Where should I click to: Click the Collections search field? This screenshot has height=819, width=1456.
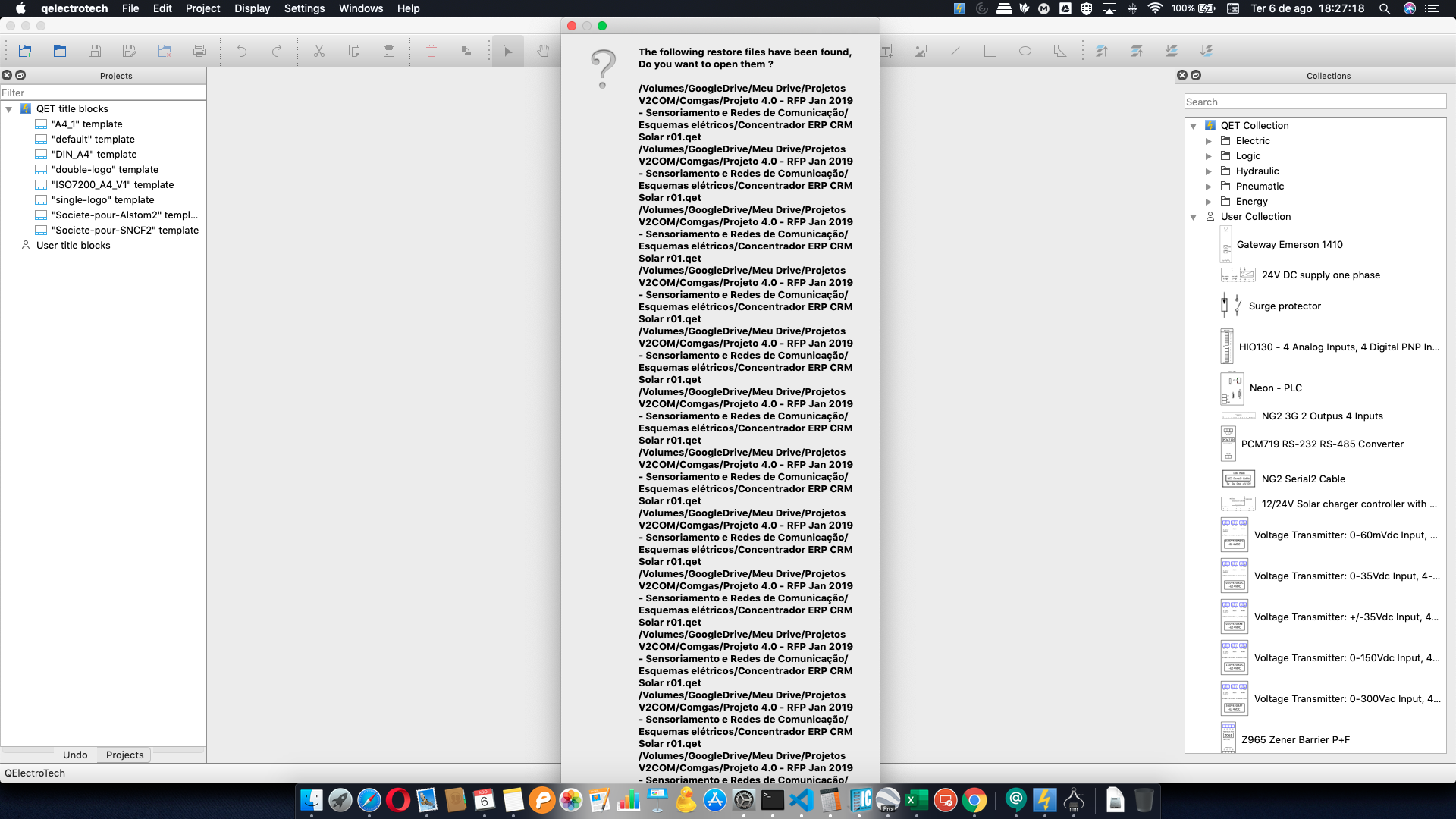click(1315, 102)
